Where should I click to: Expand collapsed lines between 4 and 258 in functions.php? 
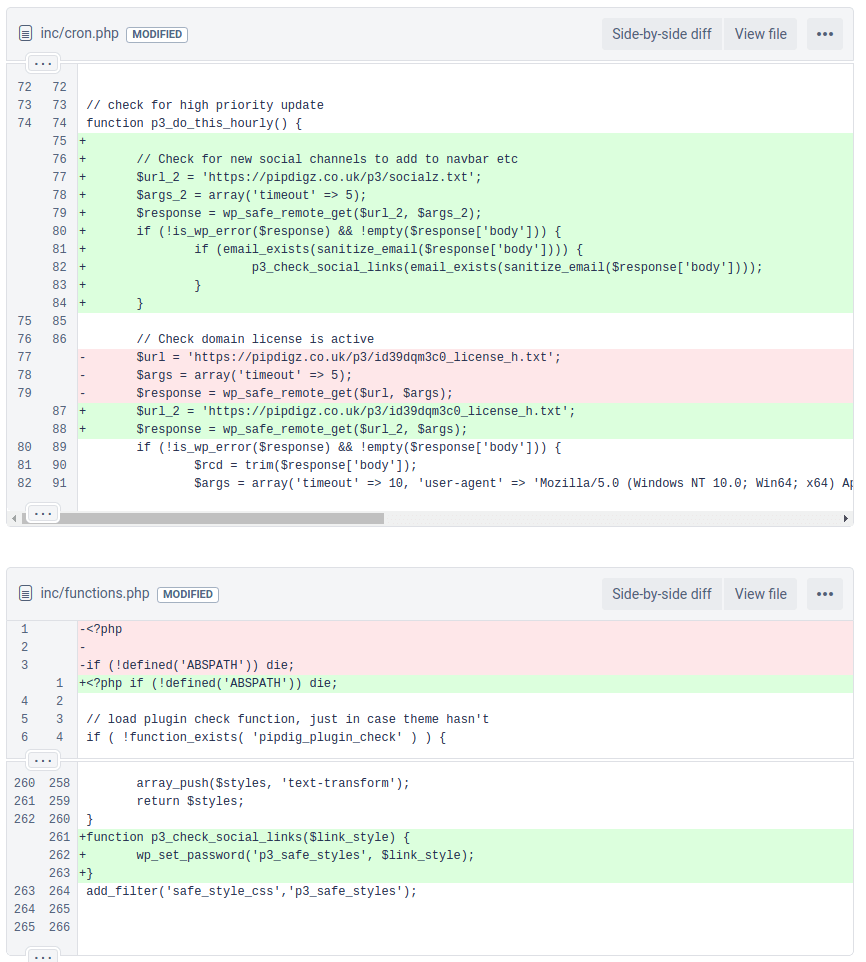point(42,760)
